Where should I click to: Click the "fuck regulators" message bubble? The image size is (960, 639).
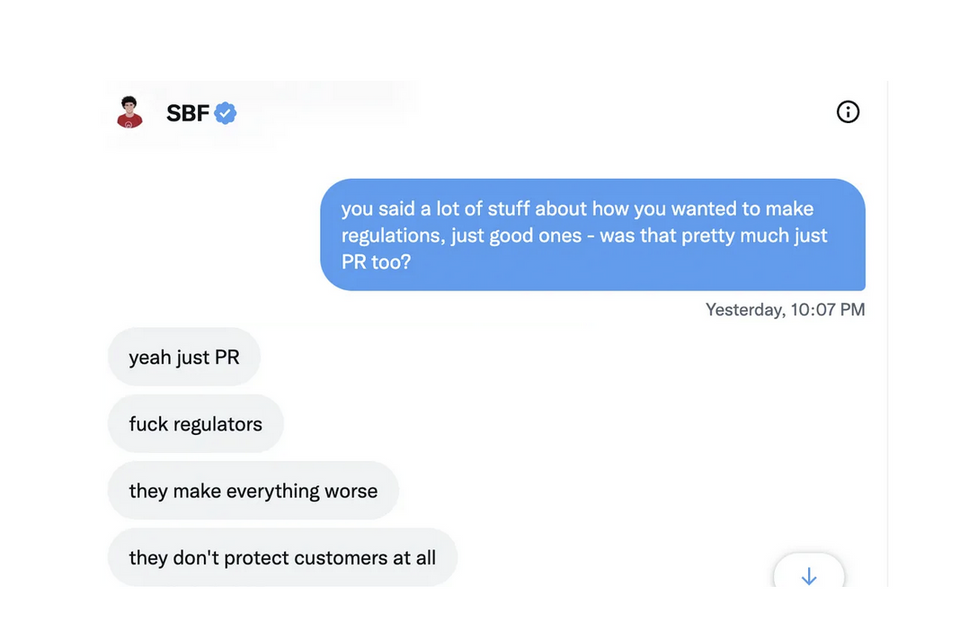click(x=195, y=424)
